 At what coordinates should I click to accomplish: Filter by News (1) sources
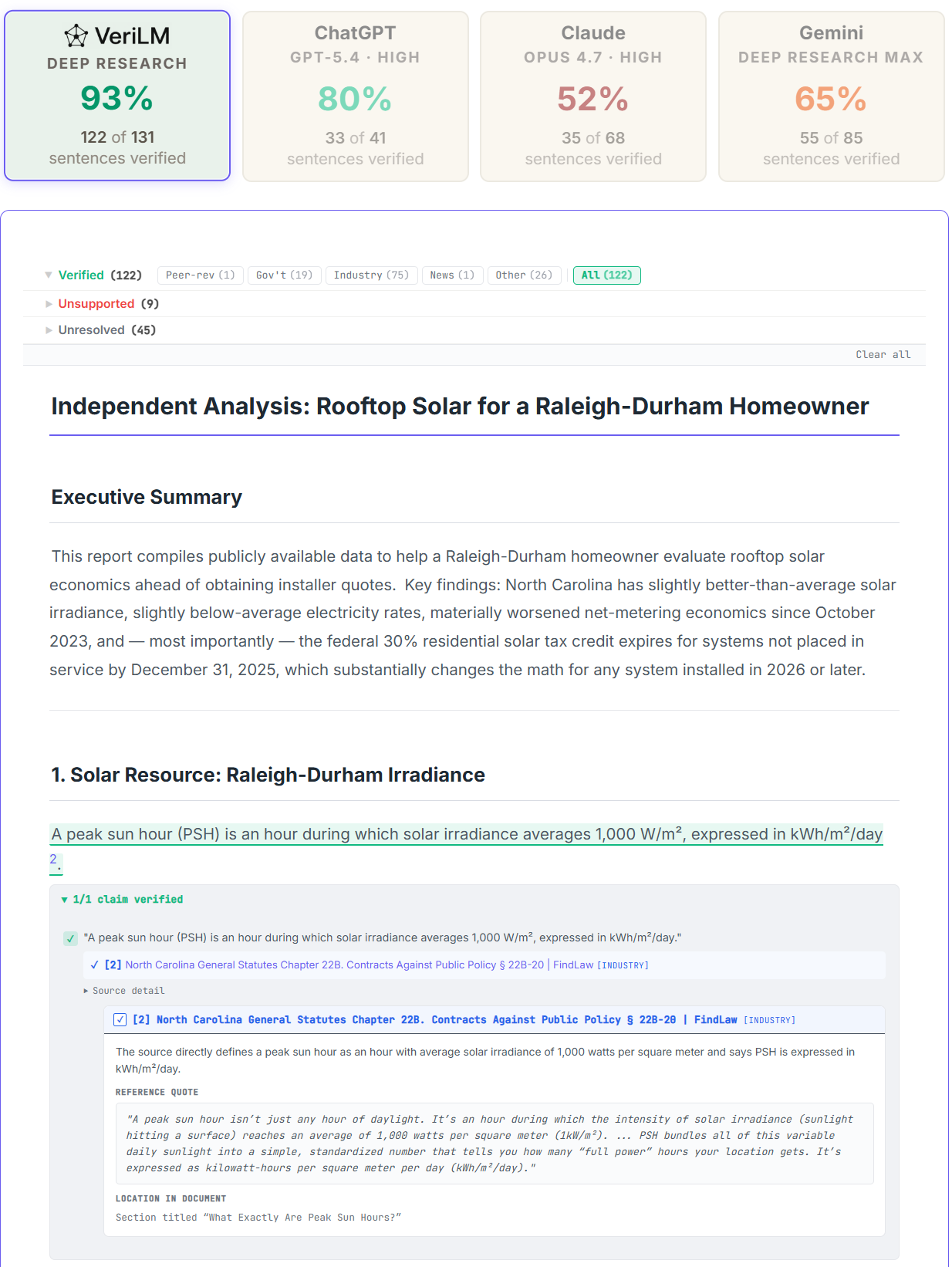point(453,275)
